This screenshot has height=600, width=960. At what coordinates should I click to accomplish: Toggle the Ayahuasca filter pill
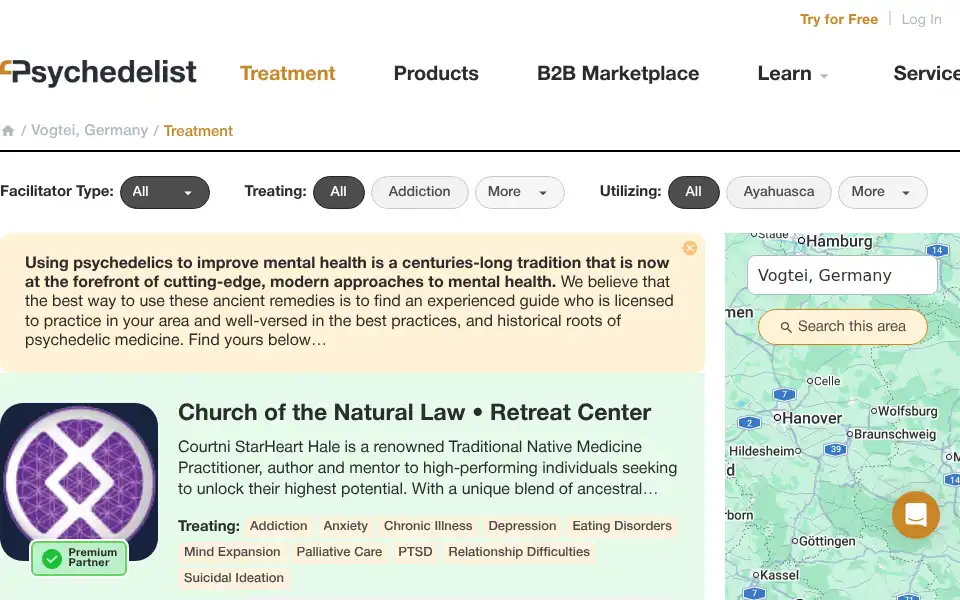coord(778,192)
